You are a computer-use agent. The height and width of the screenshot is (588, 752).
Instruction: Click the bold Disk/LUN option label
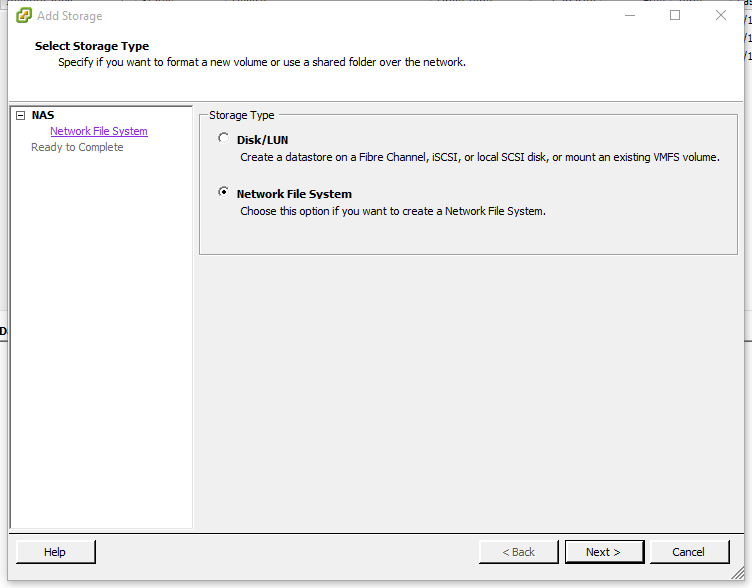click(x=262, y=140)
